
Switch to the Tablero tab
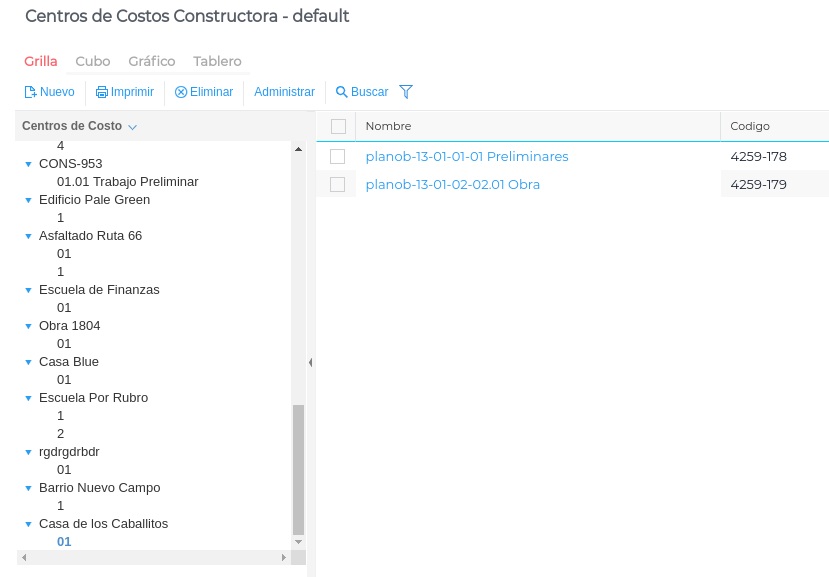pyautogui.click(x=217, y=61)
